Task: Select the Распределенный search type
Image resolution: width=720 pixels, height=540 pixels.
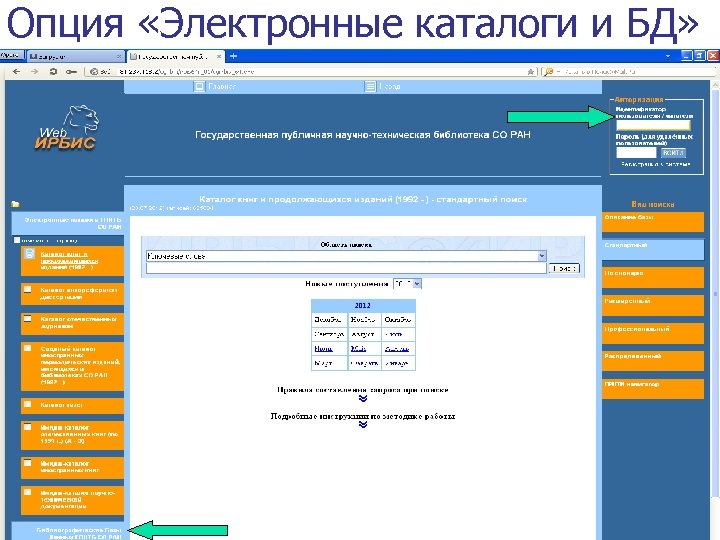Action: pos(653,361)
